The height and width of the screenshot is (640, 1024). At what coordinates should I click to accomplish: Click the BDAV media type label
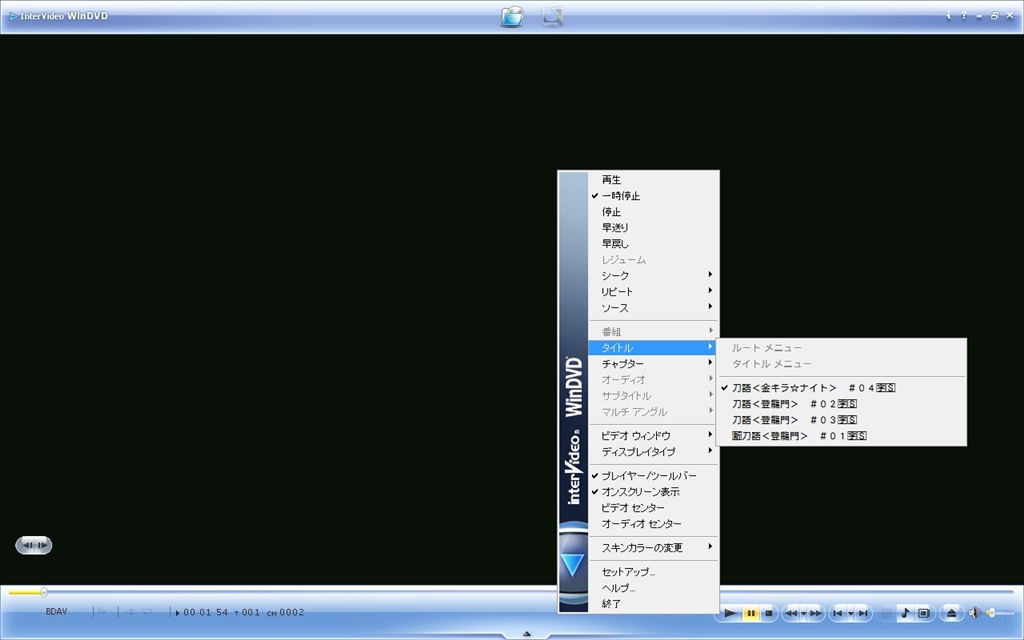pyautogui.click(x=56, y=612)
